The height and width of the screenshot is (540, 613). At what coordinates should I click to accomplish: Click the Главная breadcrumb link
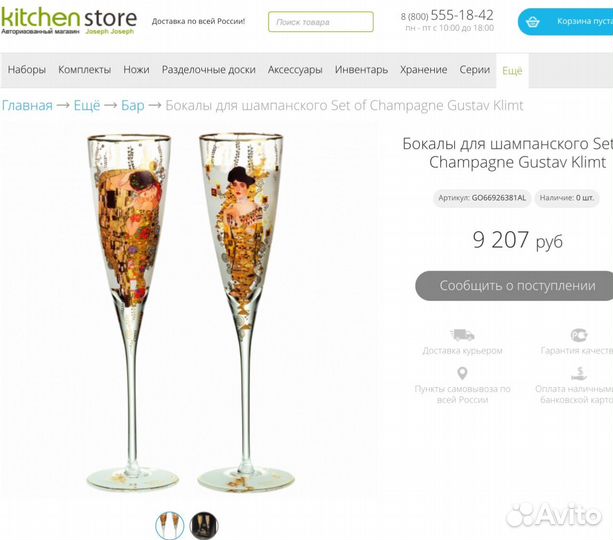tap(27, 105)
